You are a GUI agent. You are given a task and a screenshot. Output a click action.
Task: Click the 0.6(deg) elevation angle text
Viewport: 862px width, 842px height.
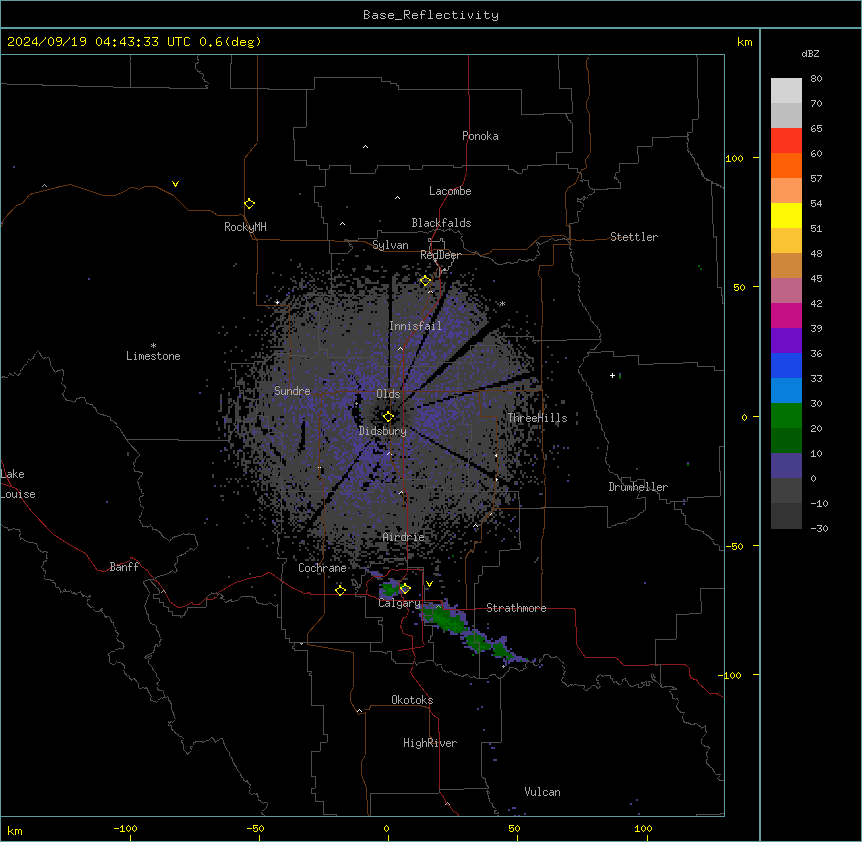[x=230, y=42]
